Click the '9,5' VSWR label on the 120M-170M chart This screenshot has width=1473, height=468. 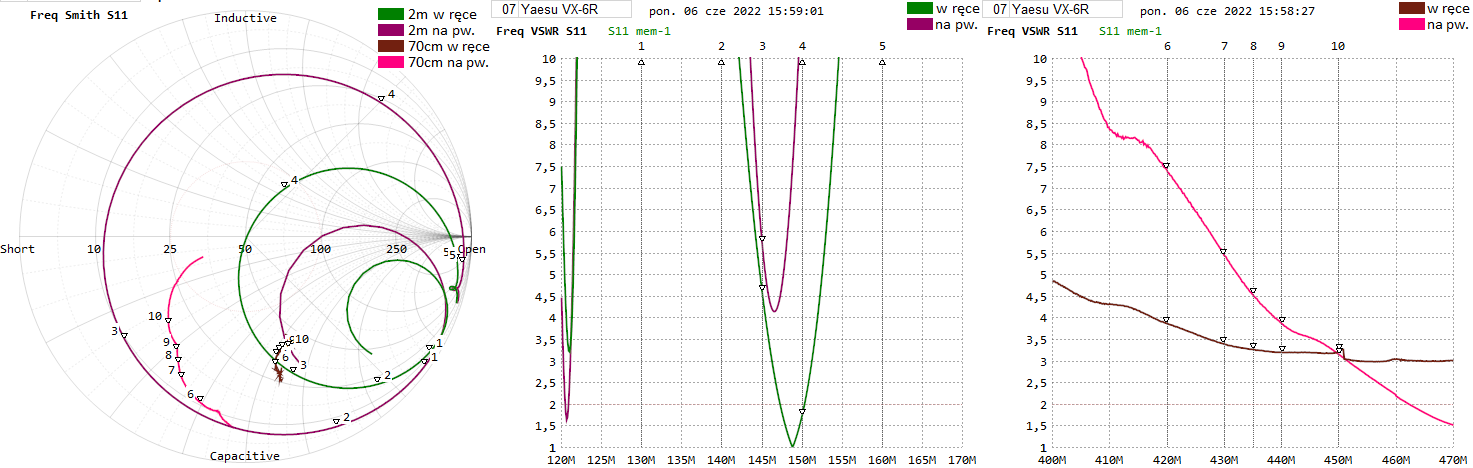pos(547,81)
